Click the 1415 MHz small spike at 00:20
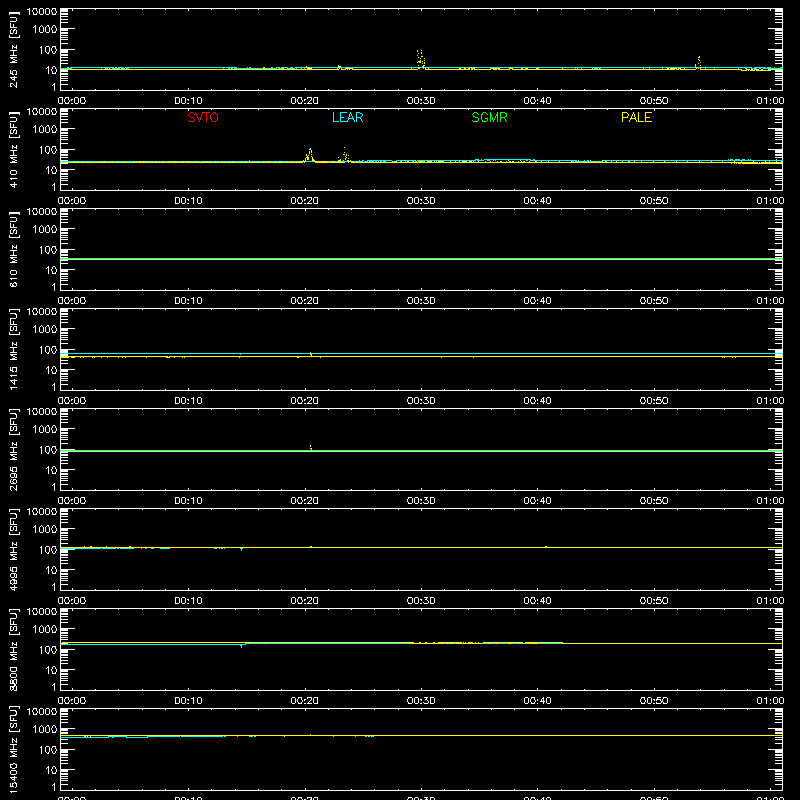This screenshot has width=800, height=800. pos(311,354)
